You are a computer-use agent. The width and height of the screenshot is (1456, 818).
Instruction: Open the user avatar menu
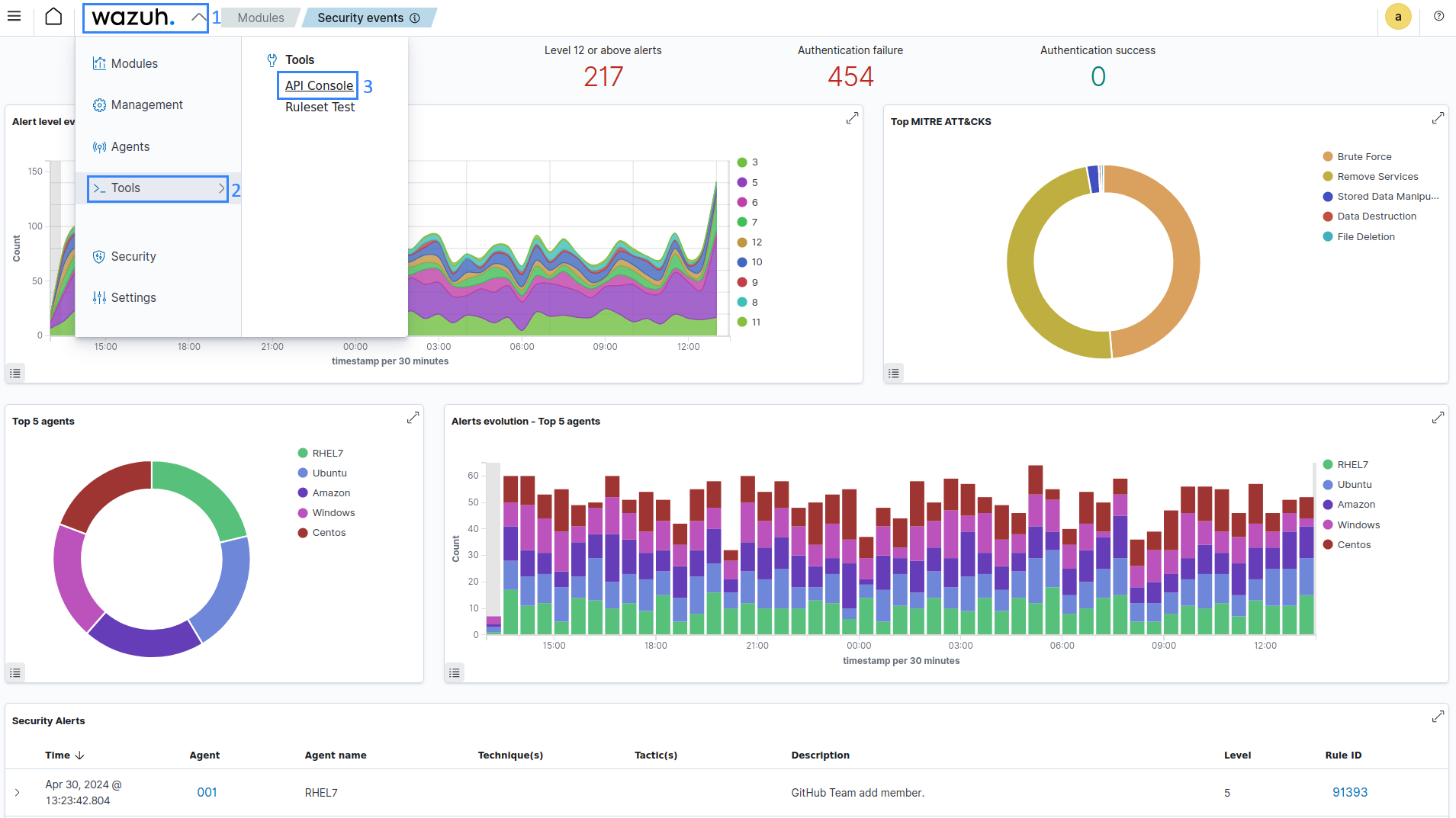(1397, 17)
